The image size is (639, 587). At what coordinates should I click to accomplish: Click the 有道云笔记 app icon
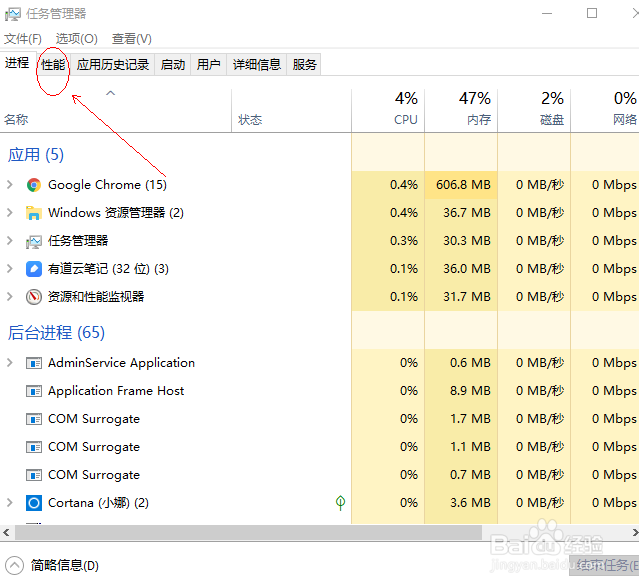pos(34,269)
